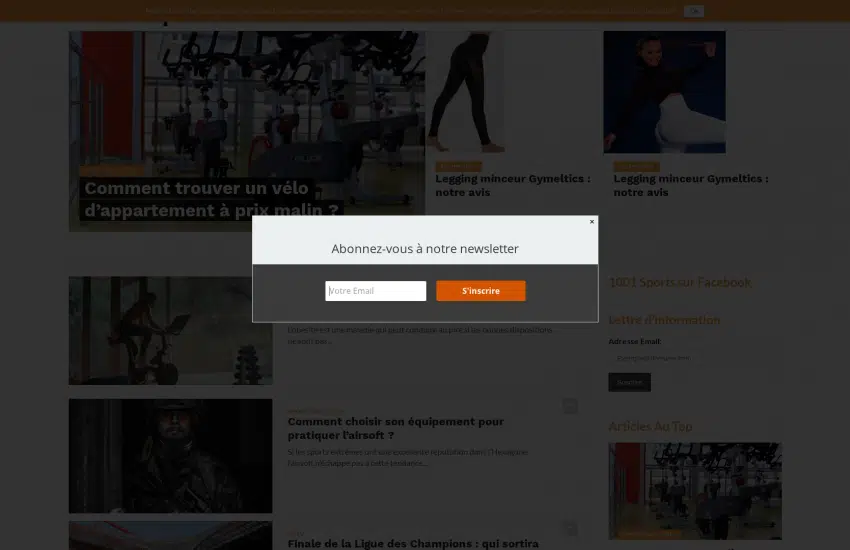
Task: Click the Articles Au Top heading
Action: 650,426
